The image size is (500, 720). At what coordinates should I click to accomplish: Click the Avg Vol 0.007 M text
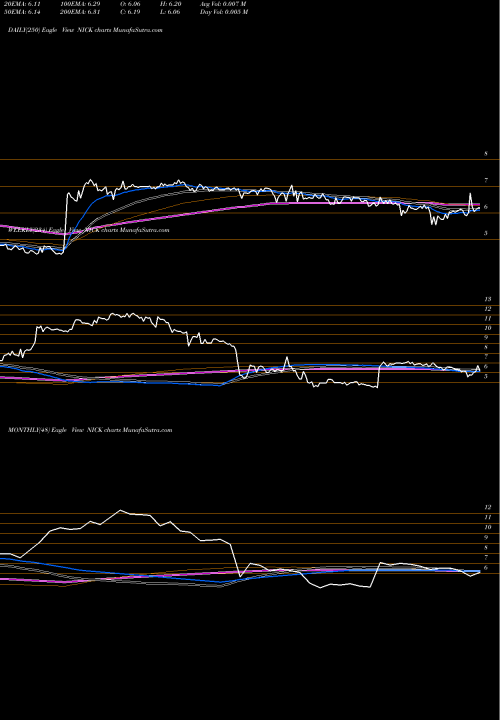click(224, 4)
